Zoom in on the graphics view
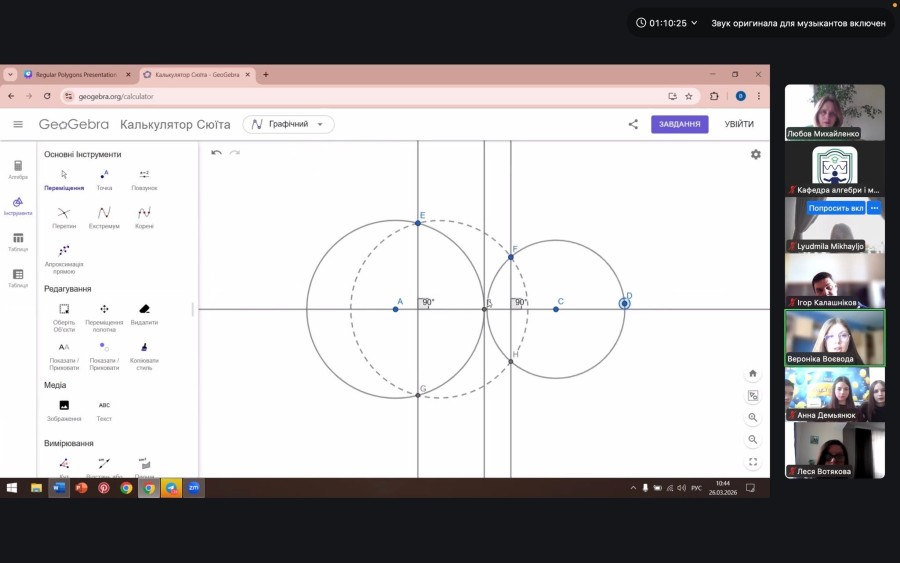The image size is (900, 563). (x=752, y=418)
